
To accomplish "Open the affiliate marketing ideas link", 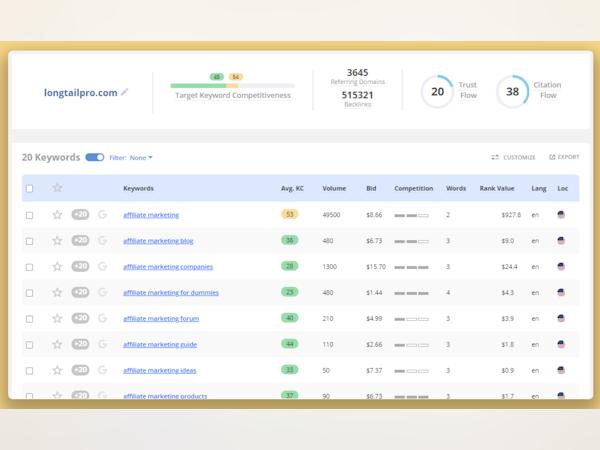I will (160, 371).
